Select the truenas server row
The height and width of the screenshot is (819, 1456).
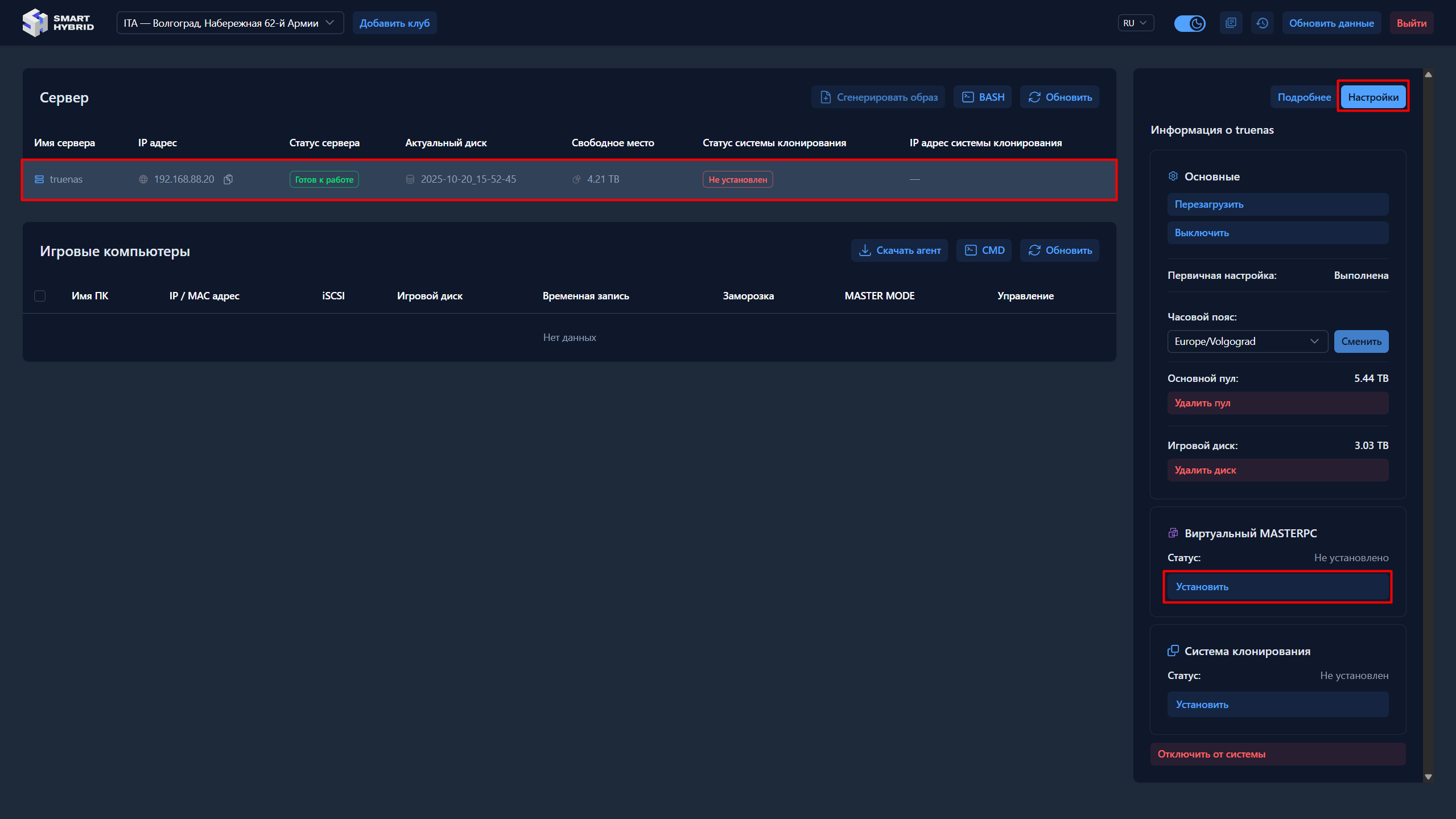point(569,179)
